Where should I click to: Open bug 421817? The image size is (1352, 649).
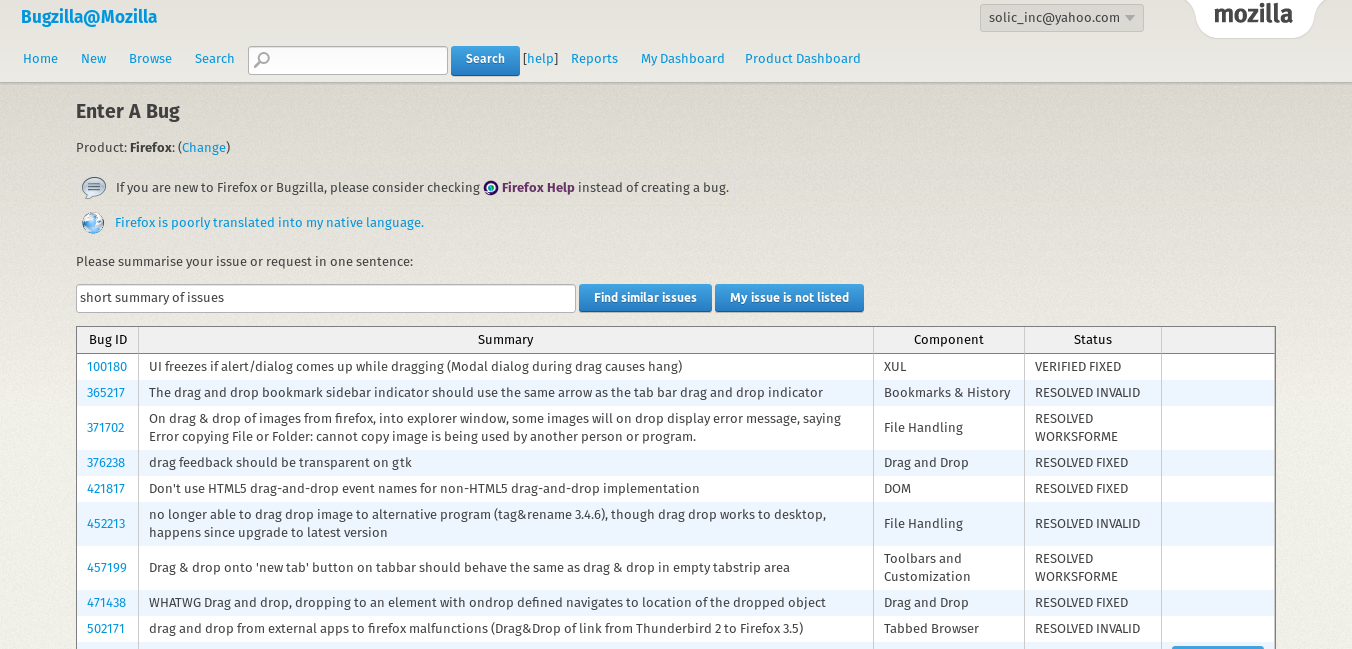pos(106,489)
